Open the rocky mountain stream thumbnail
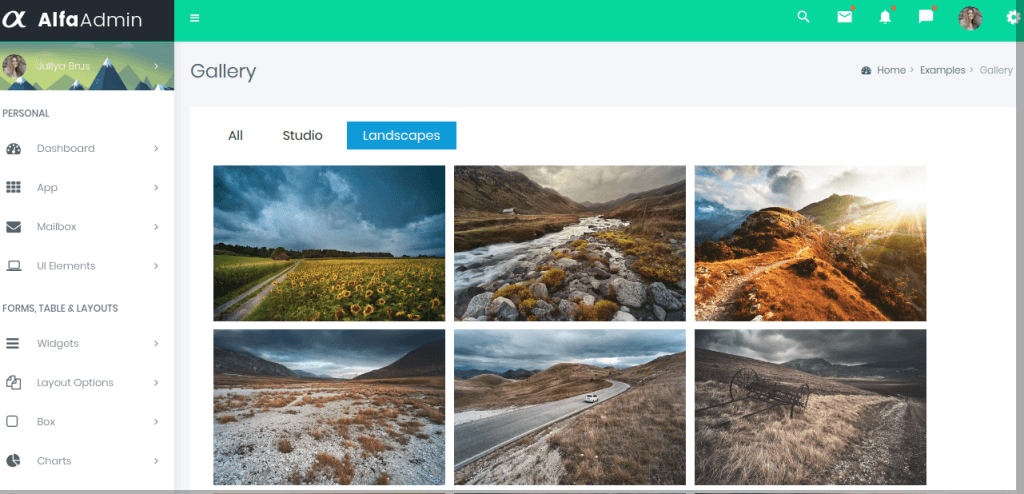Screen dimensions: 1024x494 [x=569, y=243]
